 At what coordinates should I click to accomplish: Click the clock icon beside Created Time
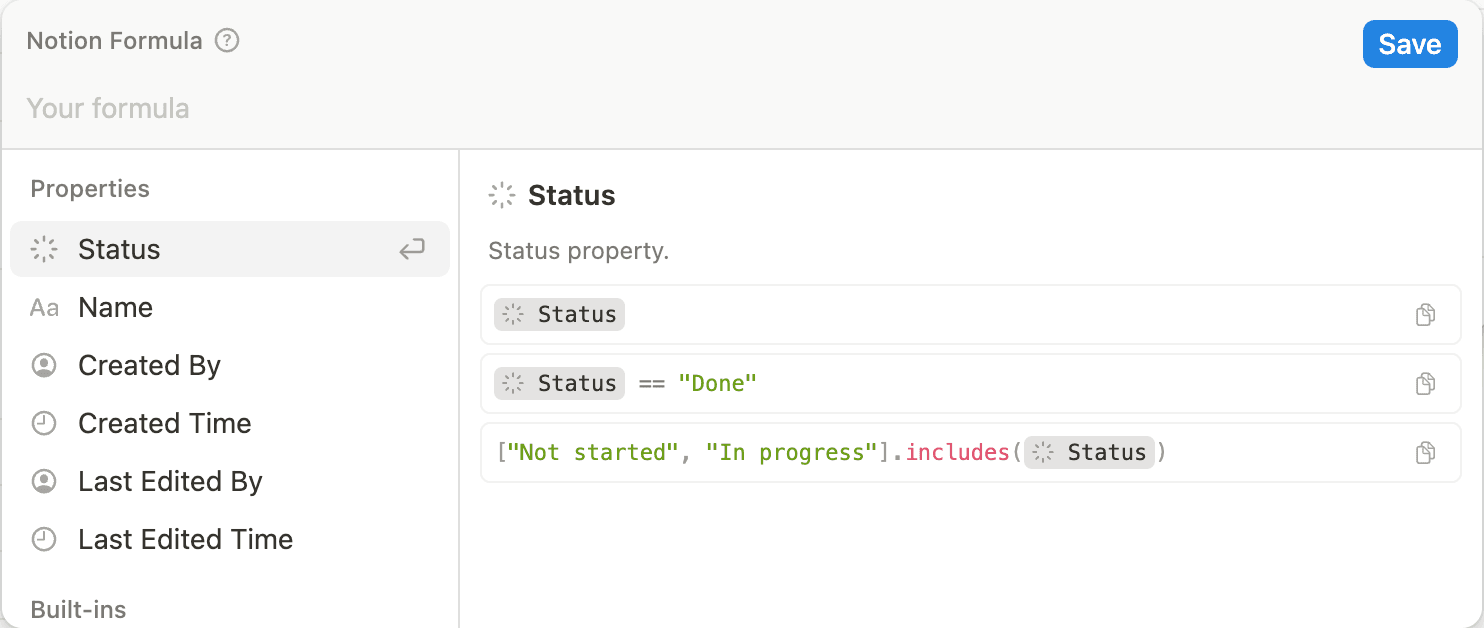44,424
